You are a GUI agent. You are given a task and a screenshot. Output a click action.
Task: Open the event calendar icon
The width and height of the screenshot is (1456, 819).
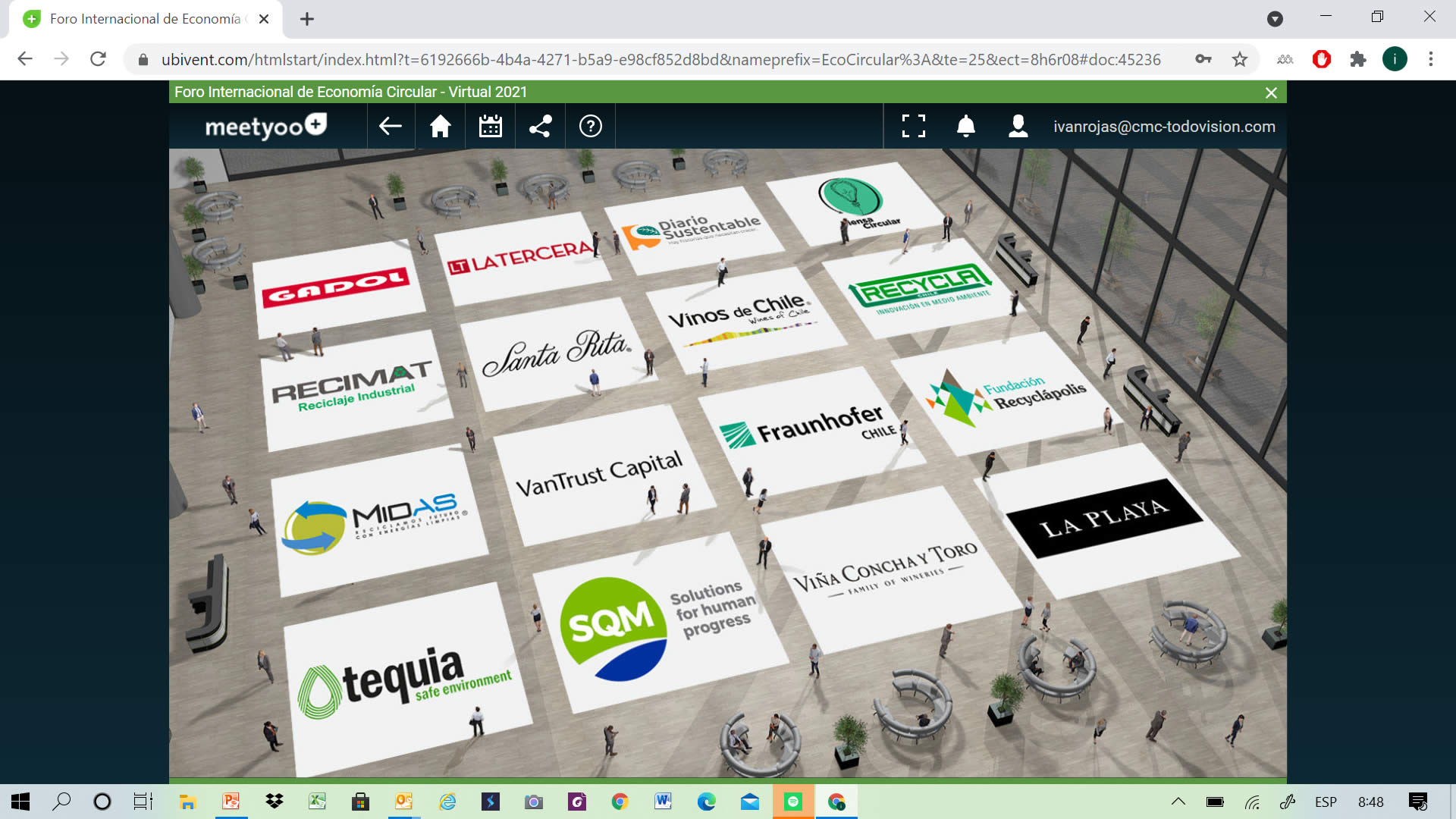[x=491, y=126]
